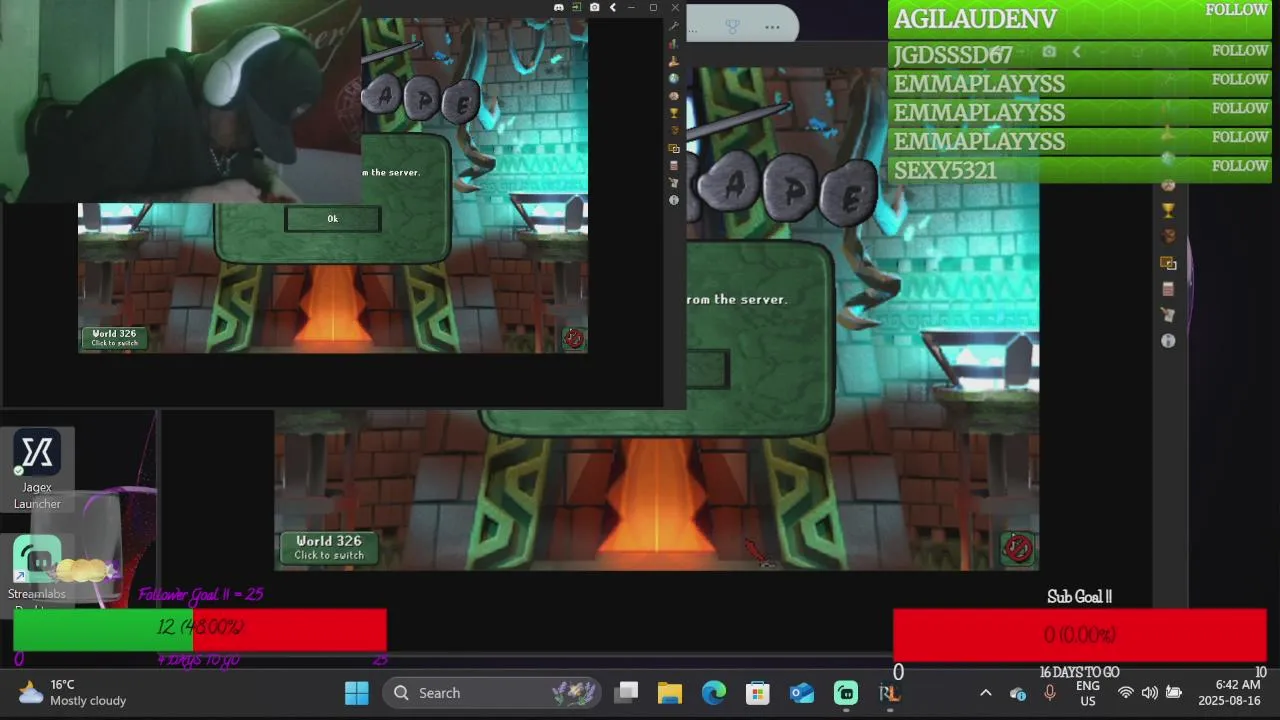Open the trophy icon in small RuneLite sidebar
The height and width of the screenshot is (720, 1280).
click(x=674, y=113)
